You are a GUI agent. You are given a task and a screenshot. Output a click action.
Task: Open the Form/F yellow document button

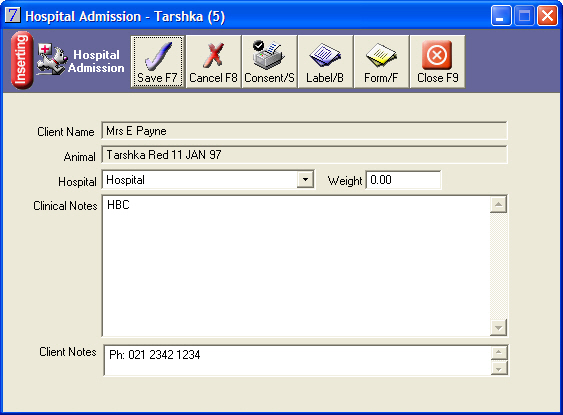[381, 61]
